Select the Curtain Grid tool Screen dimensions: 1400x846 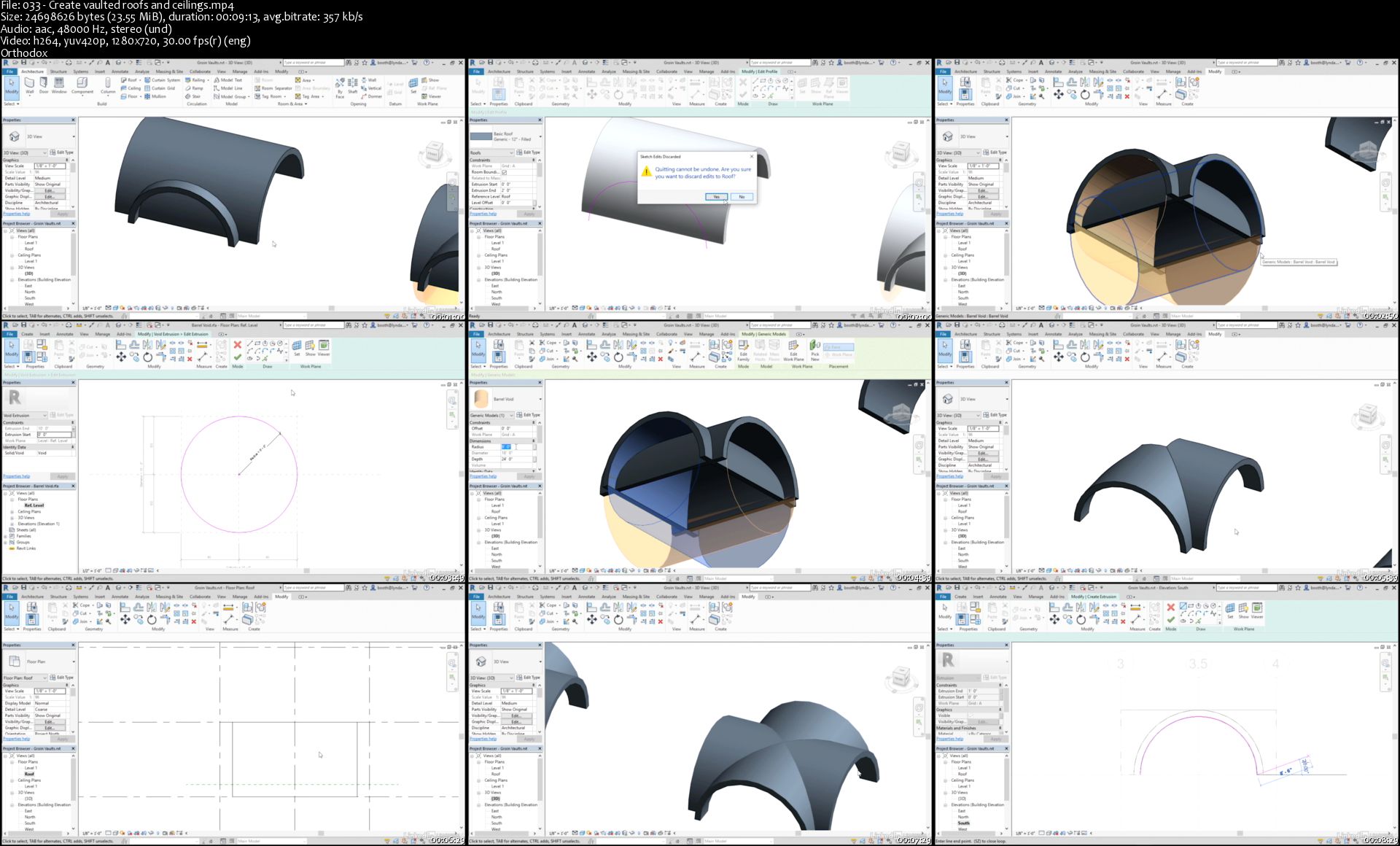point(160,88)
